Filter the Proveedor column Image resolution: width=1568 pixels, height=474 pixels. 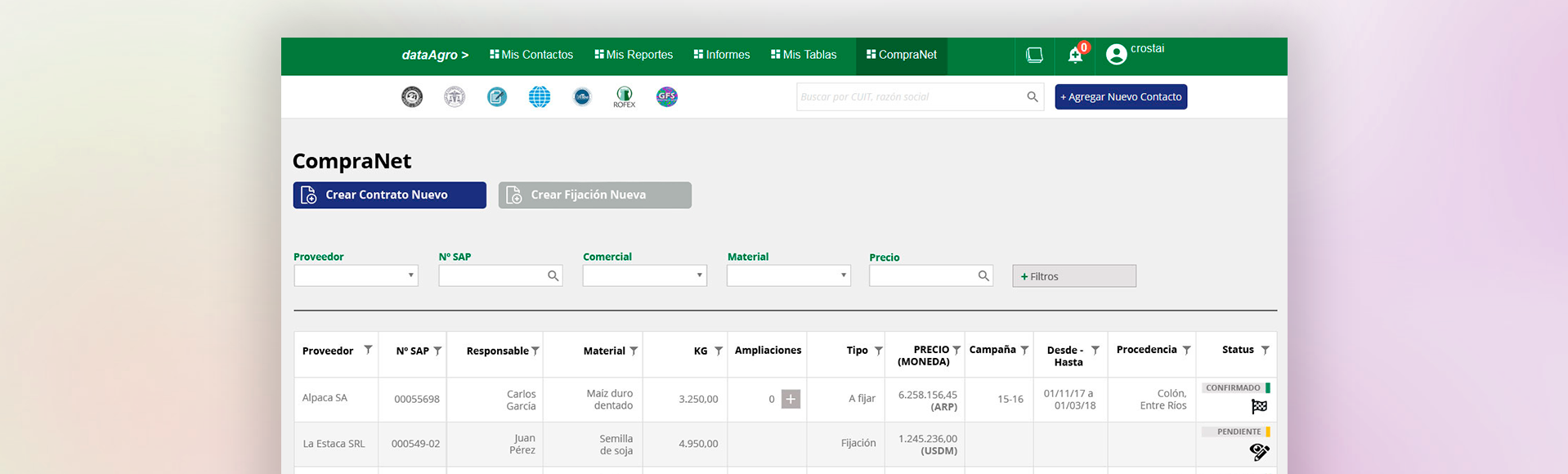click(x=368, y=350)
